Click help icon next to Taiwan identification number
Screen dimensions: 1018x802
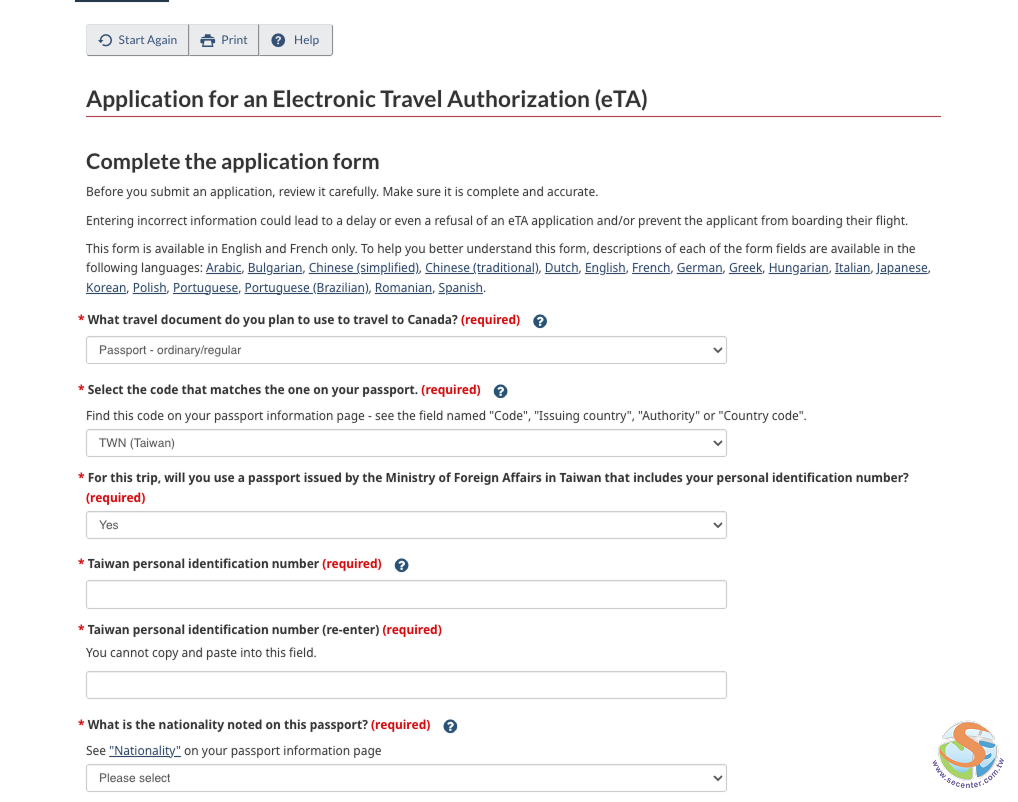(x=402, y=565)
